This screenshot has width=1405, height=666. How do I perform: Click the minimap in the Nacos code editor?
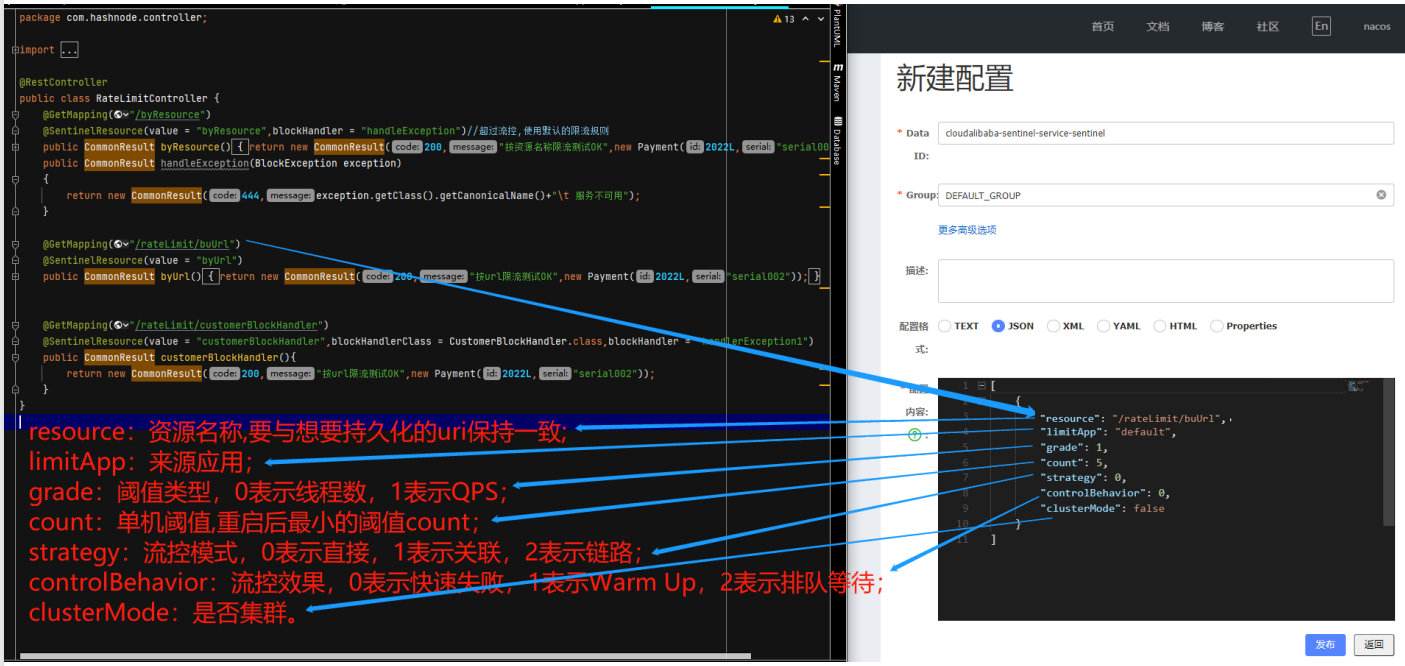pos(1360,386)
